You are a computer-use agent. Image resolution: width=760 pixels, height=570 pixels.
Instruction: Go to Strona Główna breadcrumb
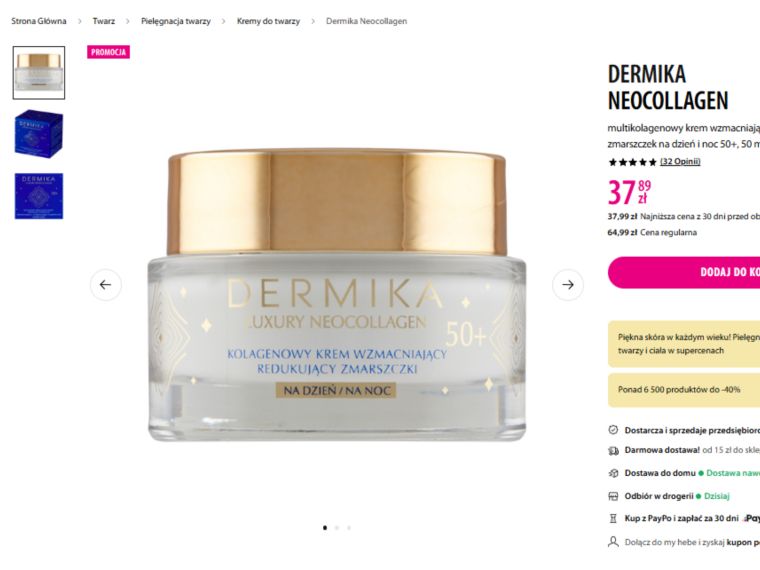point(39,21)
